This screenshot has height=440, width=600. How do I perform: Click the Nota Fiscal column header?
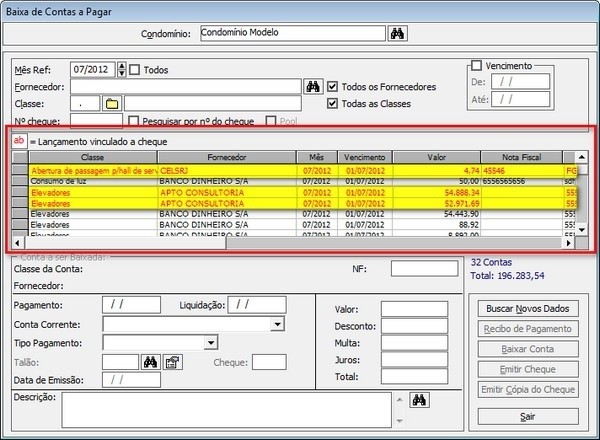tap(522, 157)
